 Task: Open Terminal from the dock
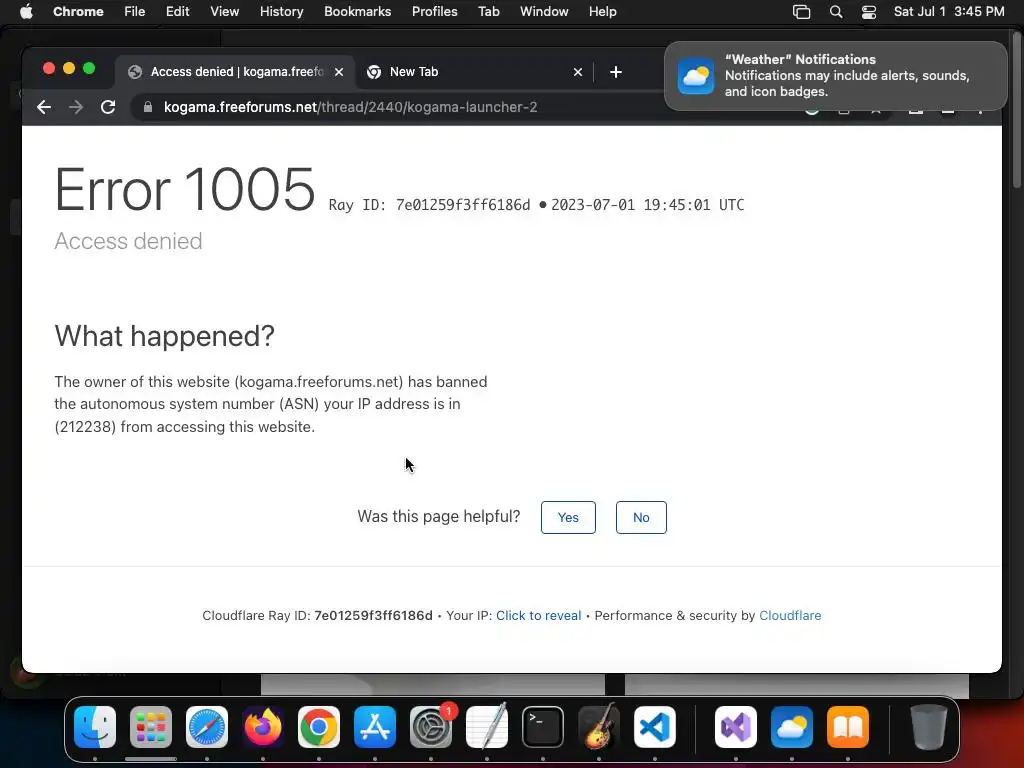pos(543,727)
